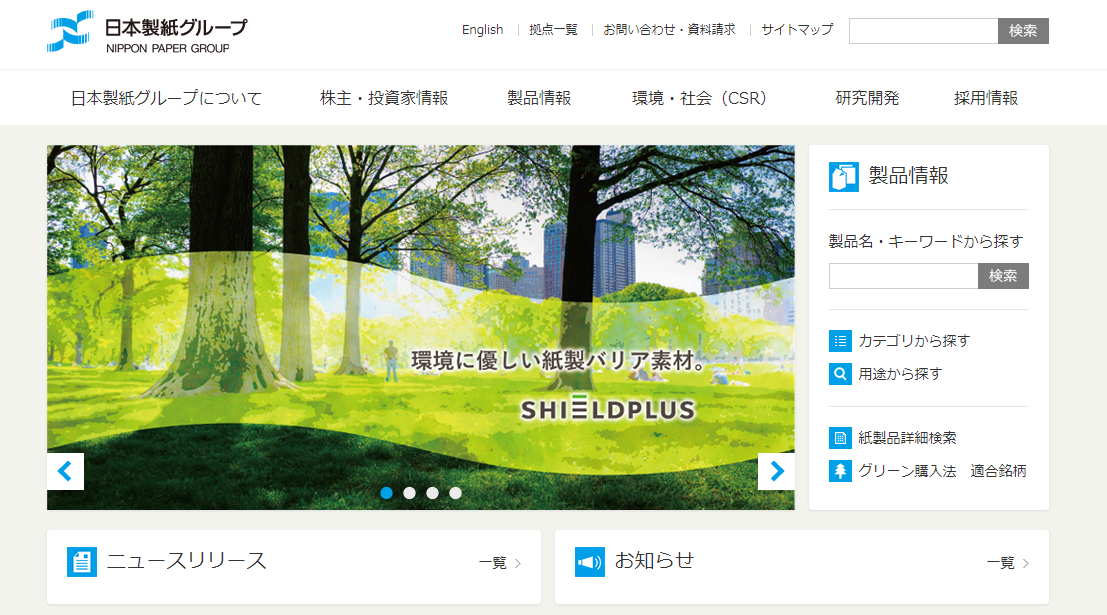Image resolution: width=1107 pixels, height=615 pixels.
Task: Select the second carousel dot
Action: 409,493
